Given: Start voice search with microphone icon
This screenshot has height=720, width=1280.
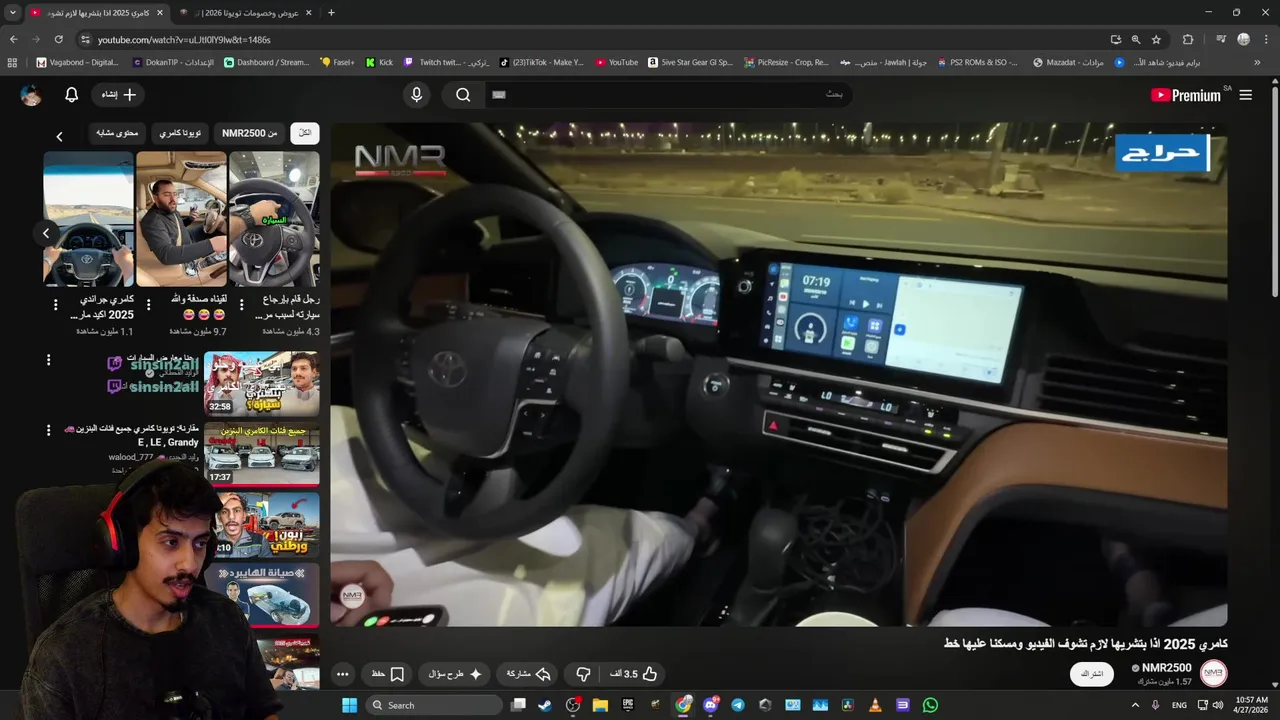Looking at the screenshot, I should tap(417, 94).
